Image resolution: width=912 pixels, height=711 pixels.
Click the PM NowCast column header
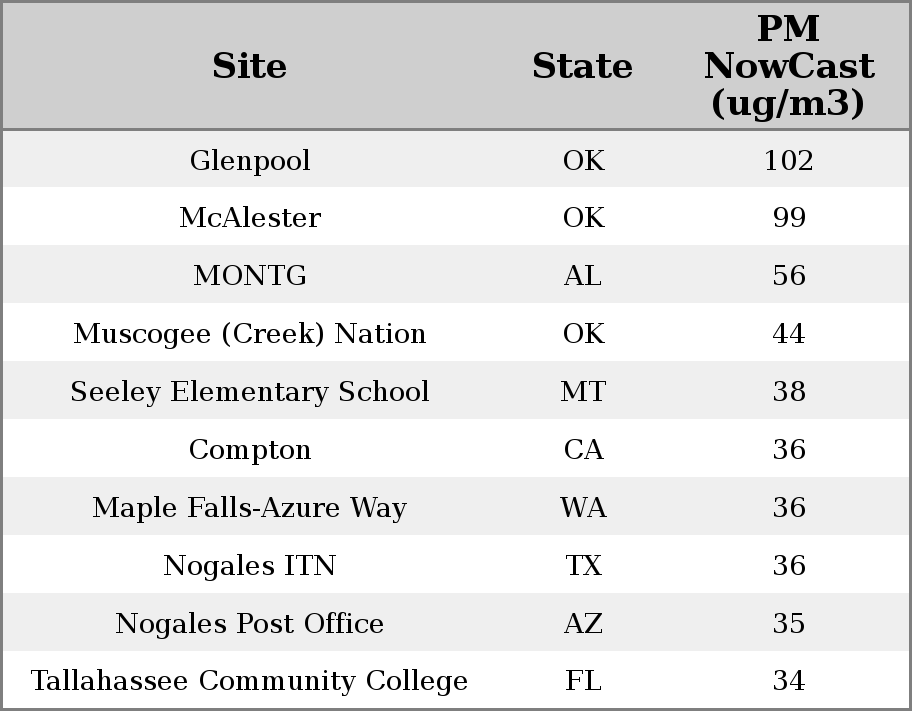[788, 66]
